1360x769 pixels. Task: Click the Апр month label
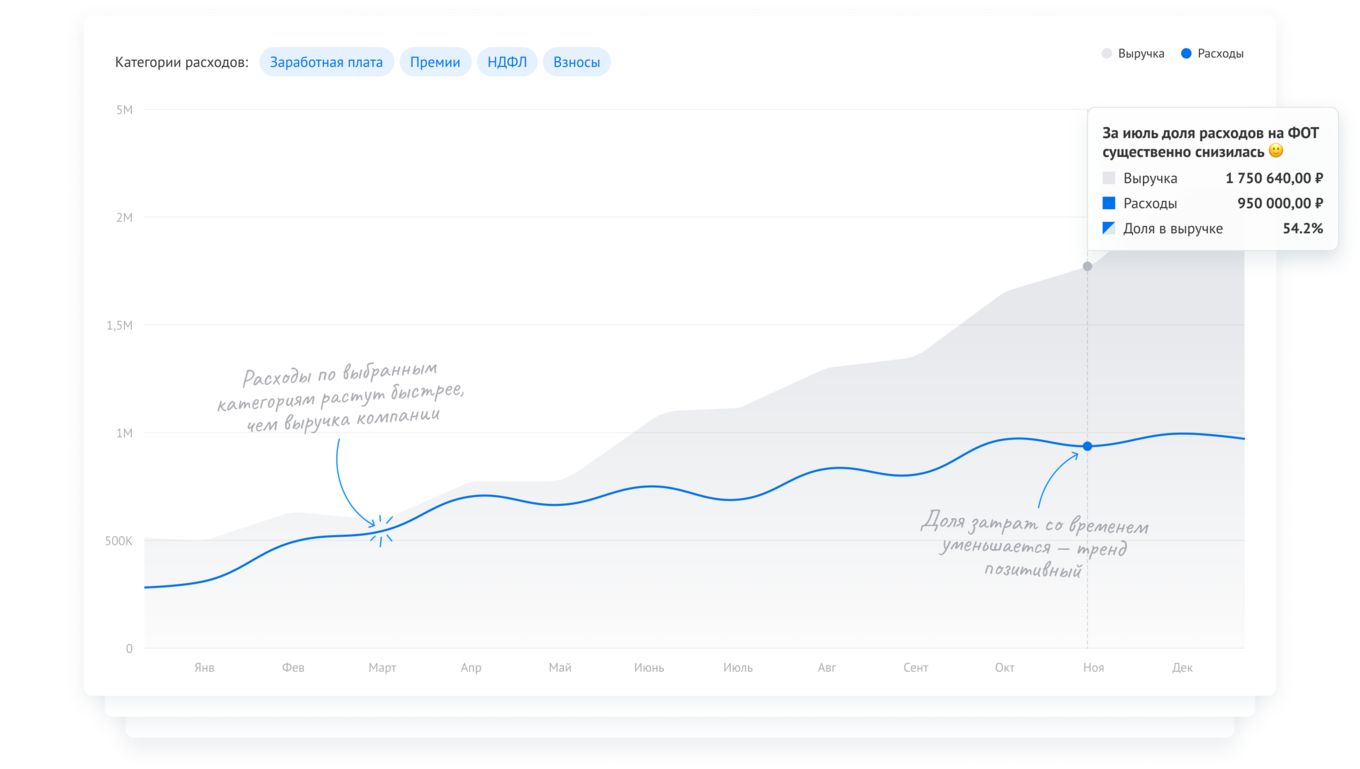point(471,667)
